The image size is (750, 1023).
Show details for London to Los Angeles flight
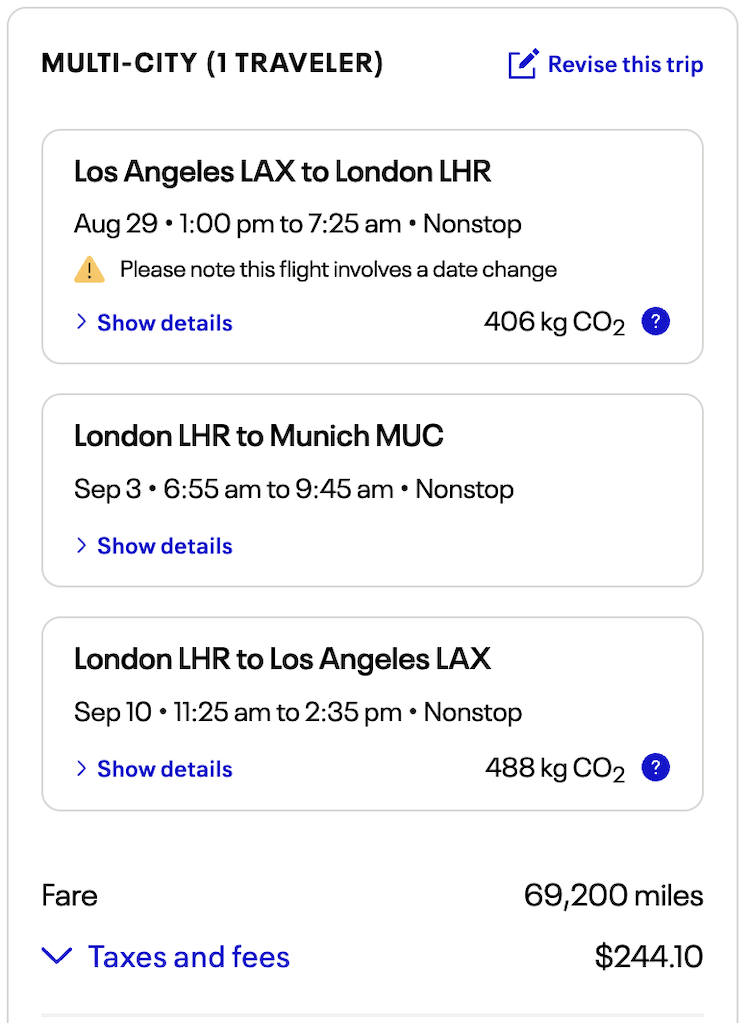tap(164, 769)
